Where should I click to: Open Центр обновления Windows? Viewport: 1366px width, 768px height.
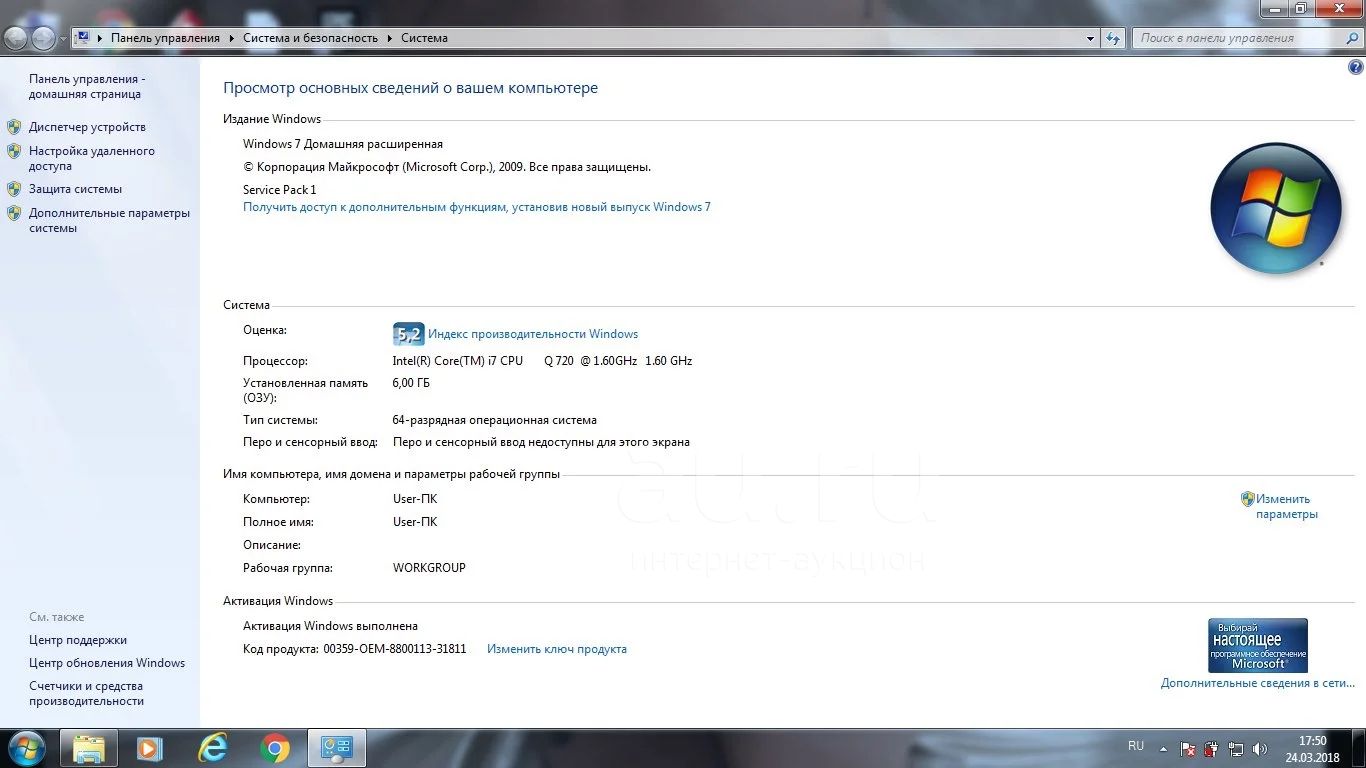click(x=107, y=663)
